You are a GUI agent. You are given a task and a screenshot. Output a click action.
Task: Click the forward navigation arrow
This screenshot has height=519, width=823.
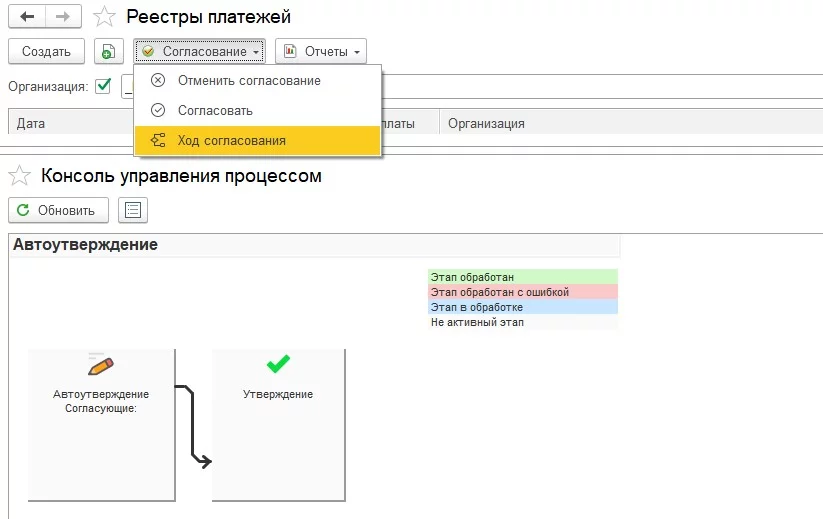click(x=62, y=17)
